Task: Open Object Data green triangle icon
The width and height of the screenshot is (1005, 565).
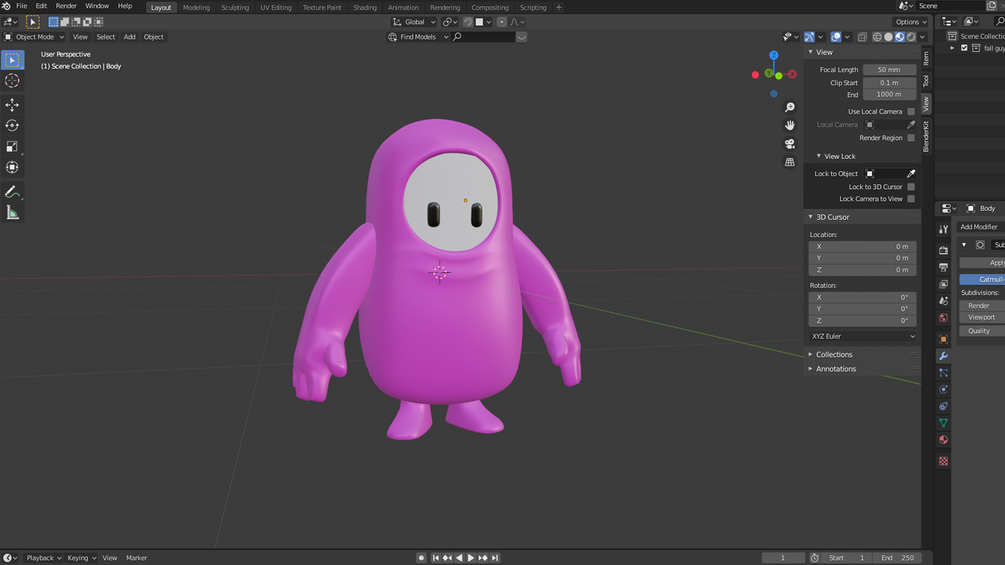Action: [x=943, y=423]
